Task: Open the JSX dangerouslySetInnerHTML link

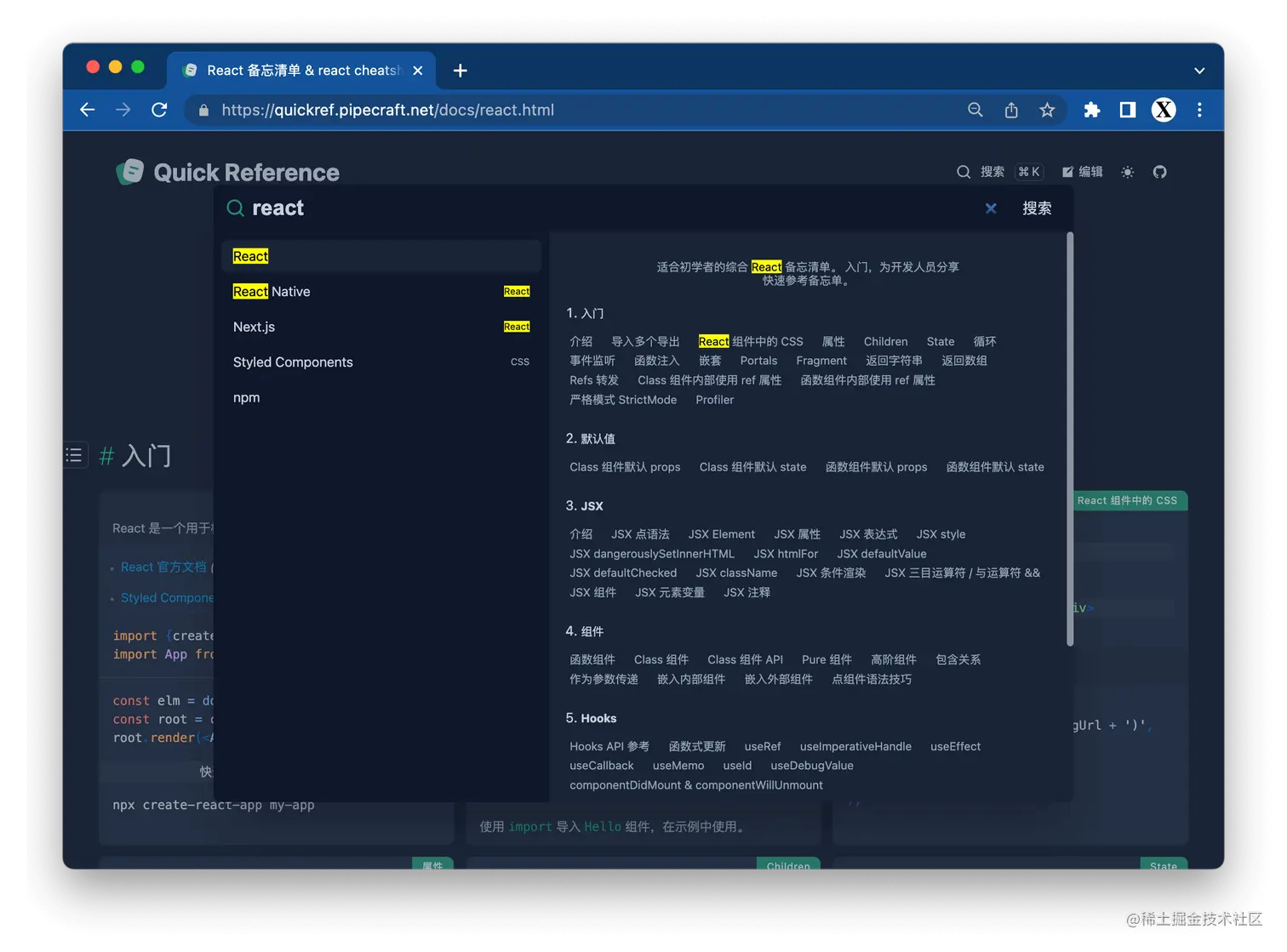Action: 652,554
